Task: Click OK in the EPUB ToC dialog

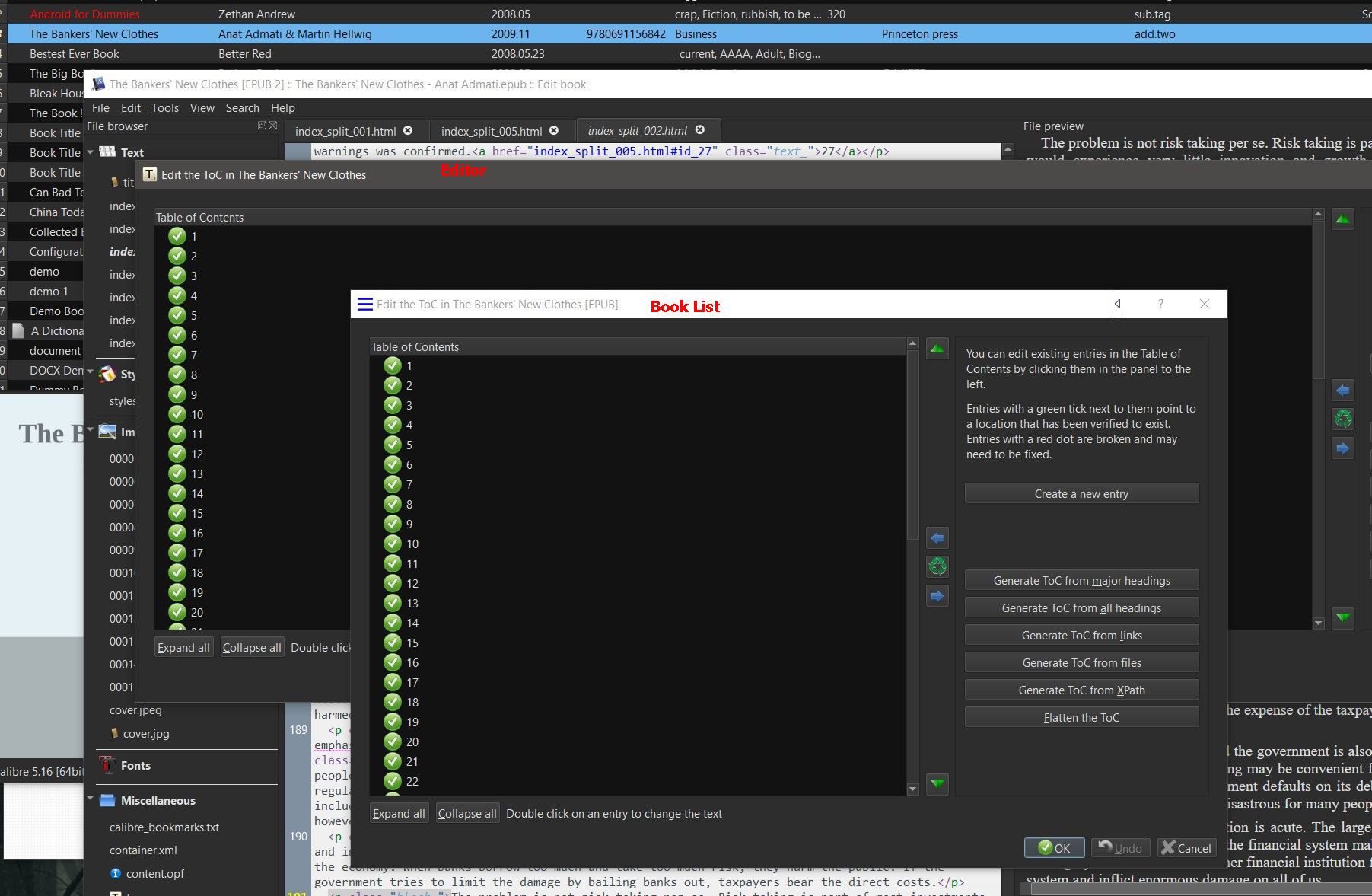Action: coord(1054,848)
